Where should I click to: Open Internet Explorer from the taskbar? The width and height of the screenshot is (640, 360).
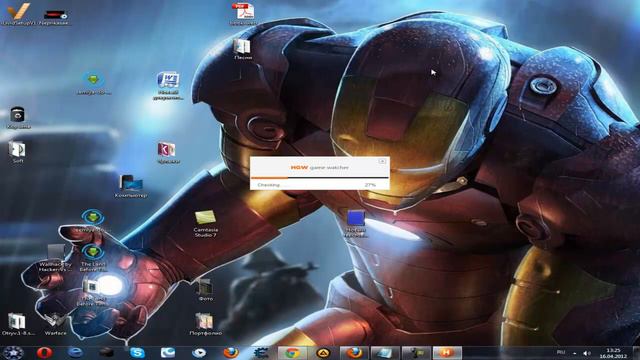click(76, 353)
